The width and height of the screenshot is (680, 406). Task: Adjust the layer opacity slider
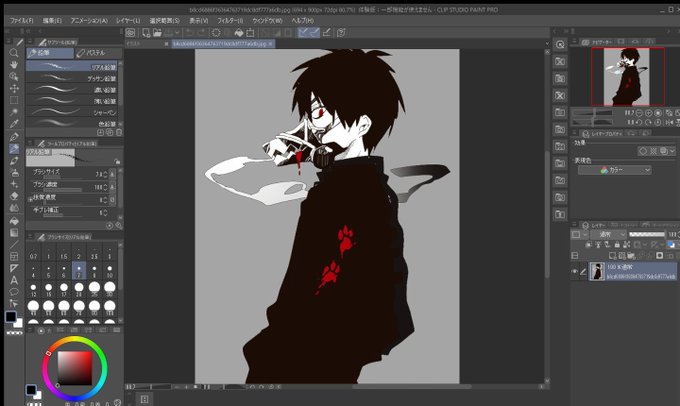coord(647,234)
